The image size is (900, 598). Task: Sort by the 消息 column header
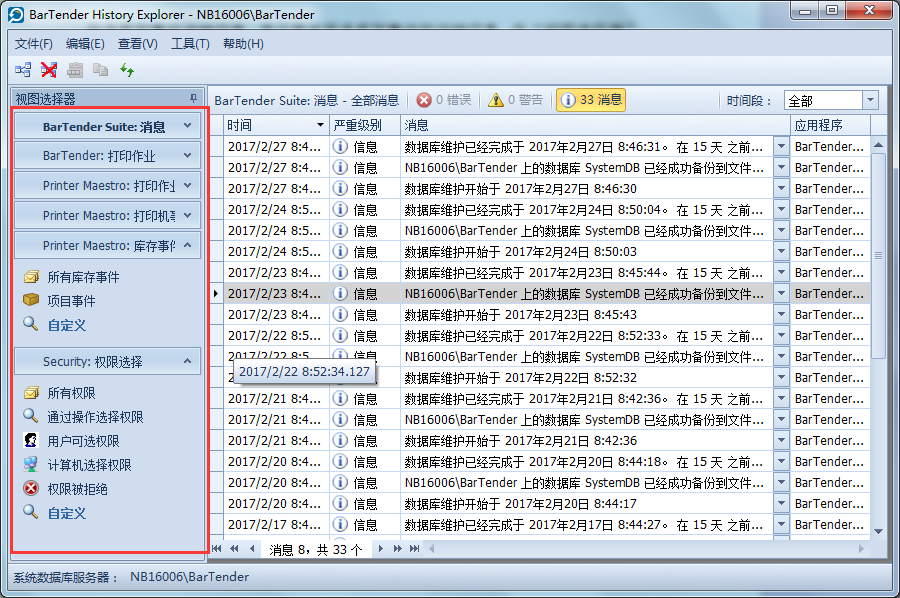(x=595, y=125)
